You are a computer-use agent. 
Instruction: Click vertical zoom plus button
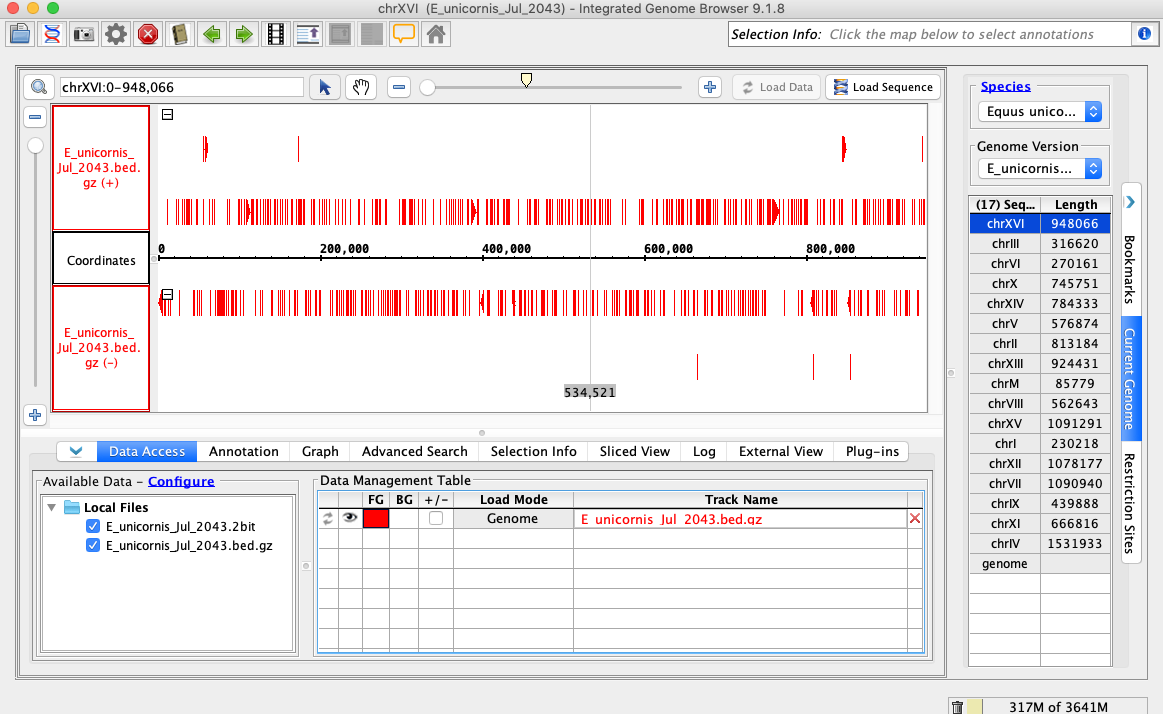click(35, 415)
